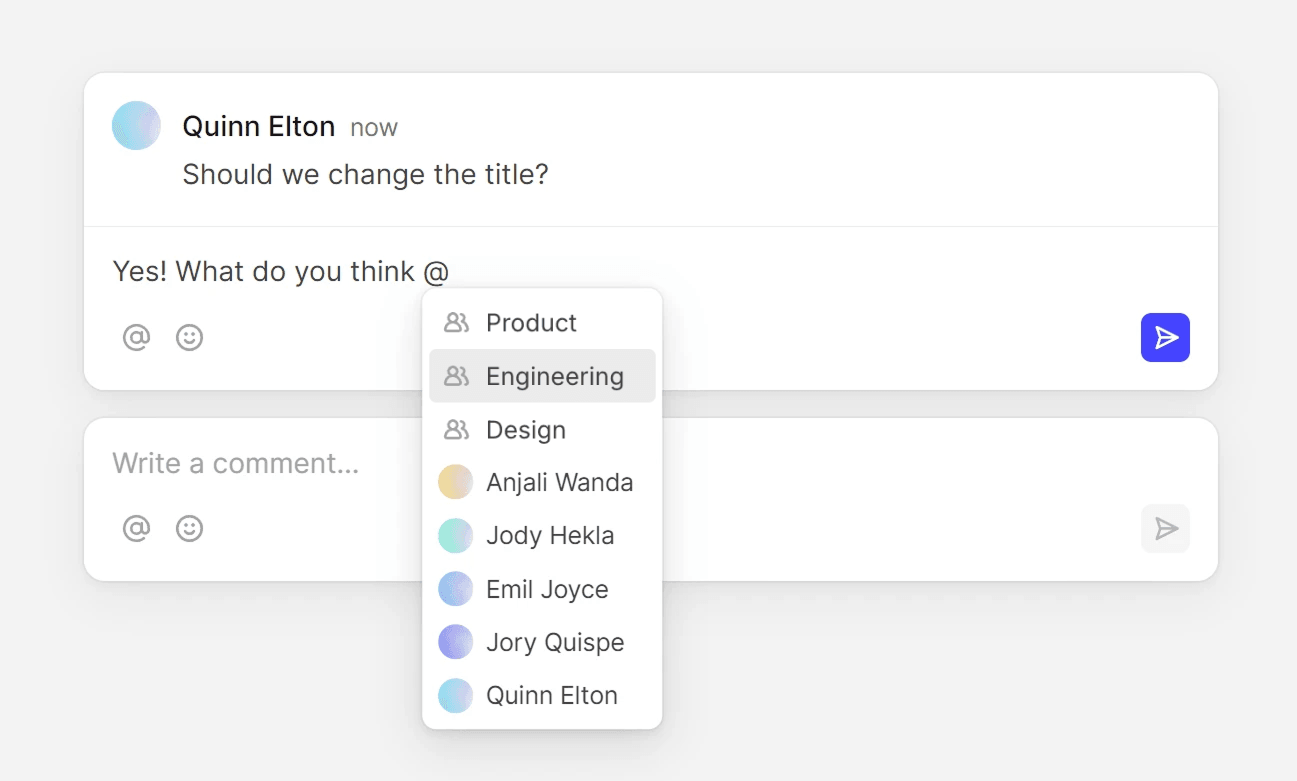Image resolution: width=1297 pixels, height=781 pixels.
Task: Select Product group from mention list
Action: pos(531,323)
